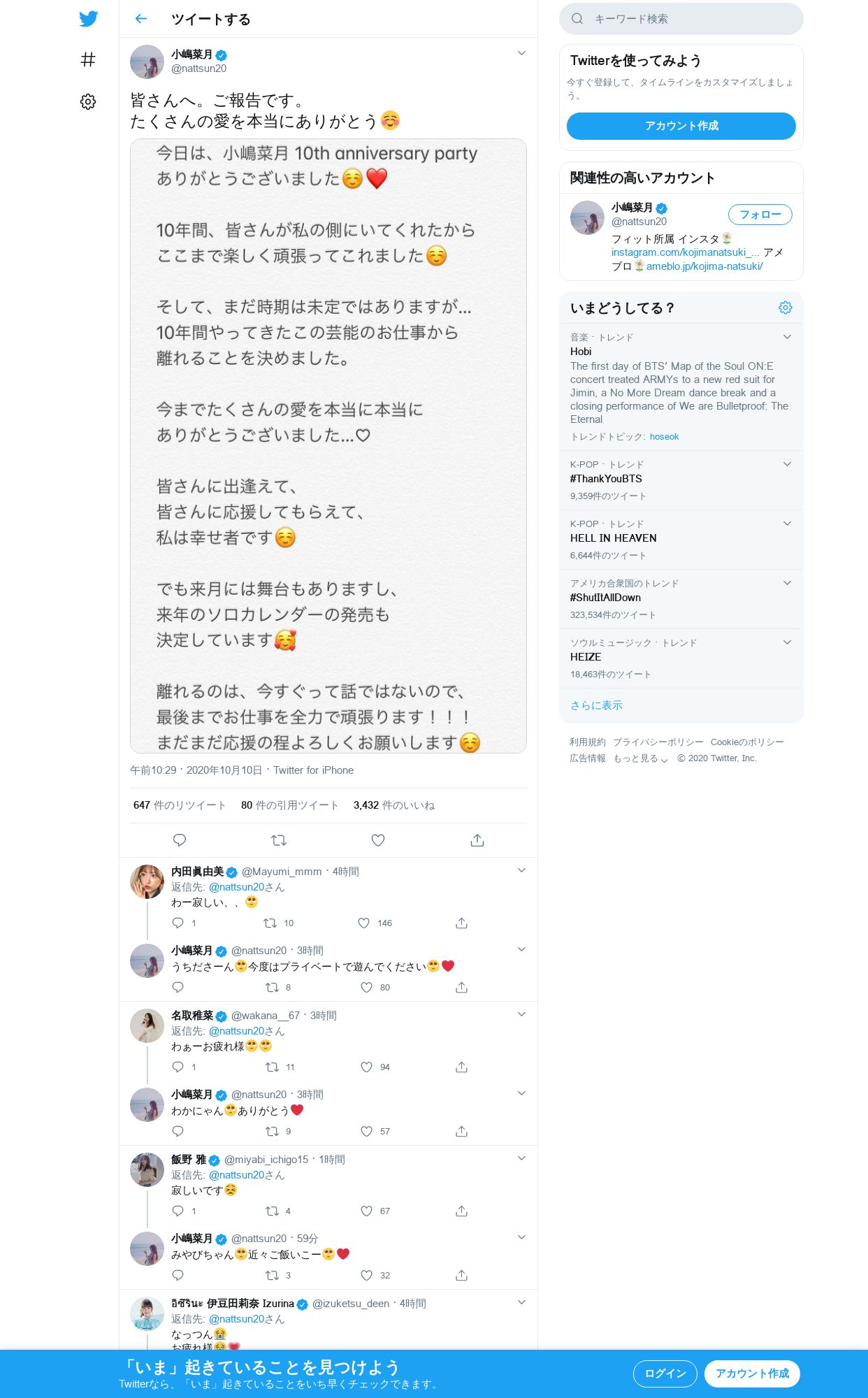Viewport: 868px width, 1398px height.
Task: Focus the キーワード検索 search field
Action: coord(681,19)
